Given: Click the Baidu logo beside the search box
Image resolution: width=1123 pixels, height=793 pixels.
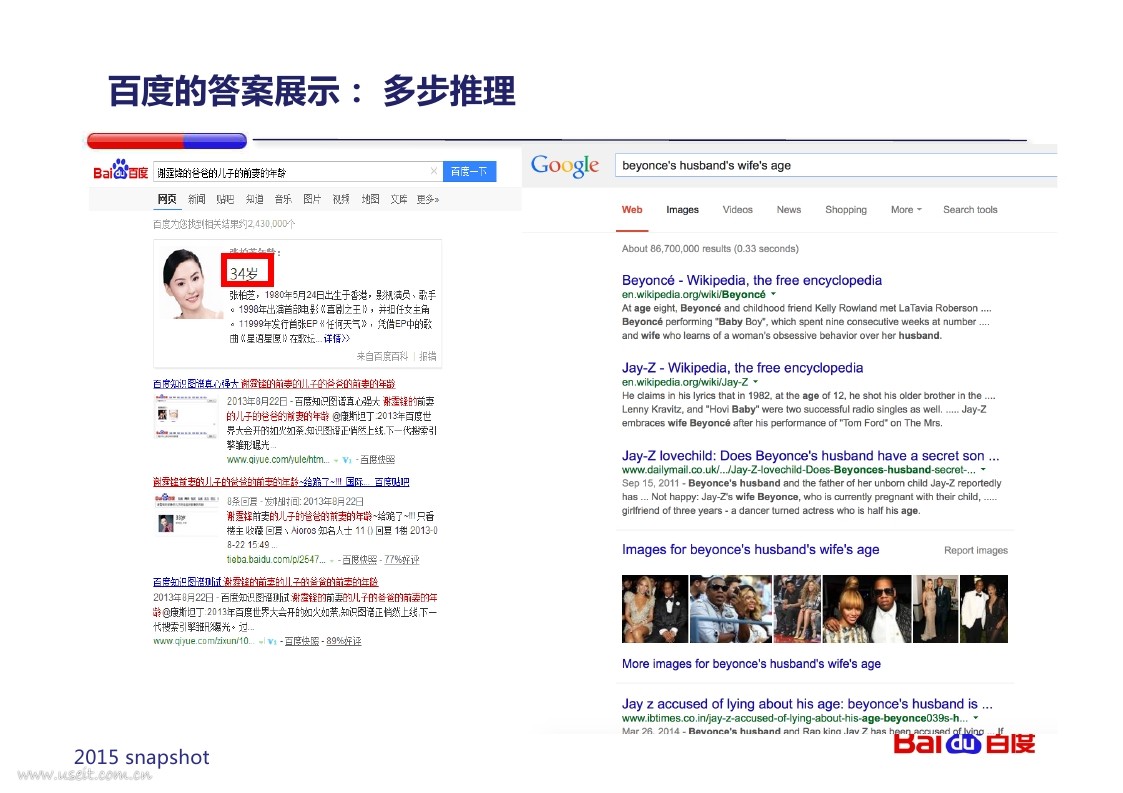Looking at the screenshot, I should point(120,170).
